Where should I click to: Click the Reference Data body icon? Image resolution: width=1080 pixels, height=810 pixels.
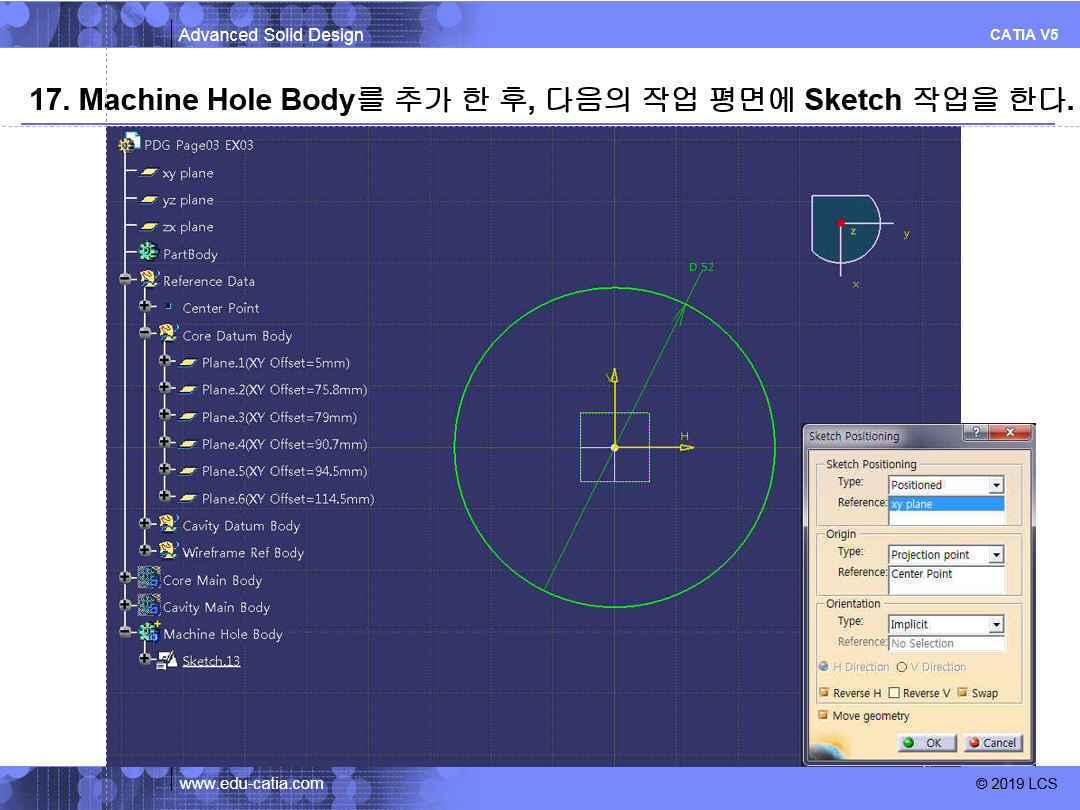click(149, 280)
